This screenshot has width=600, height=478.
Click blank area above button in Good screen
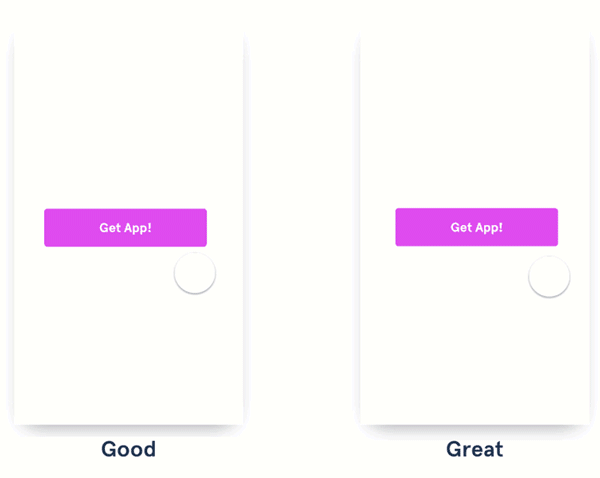pyautogui.click(x=128, y=120)
